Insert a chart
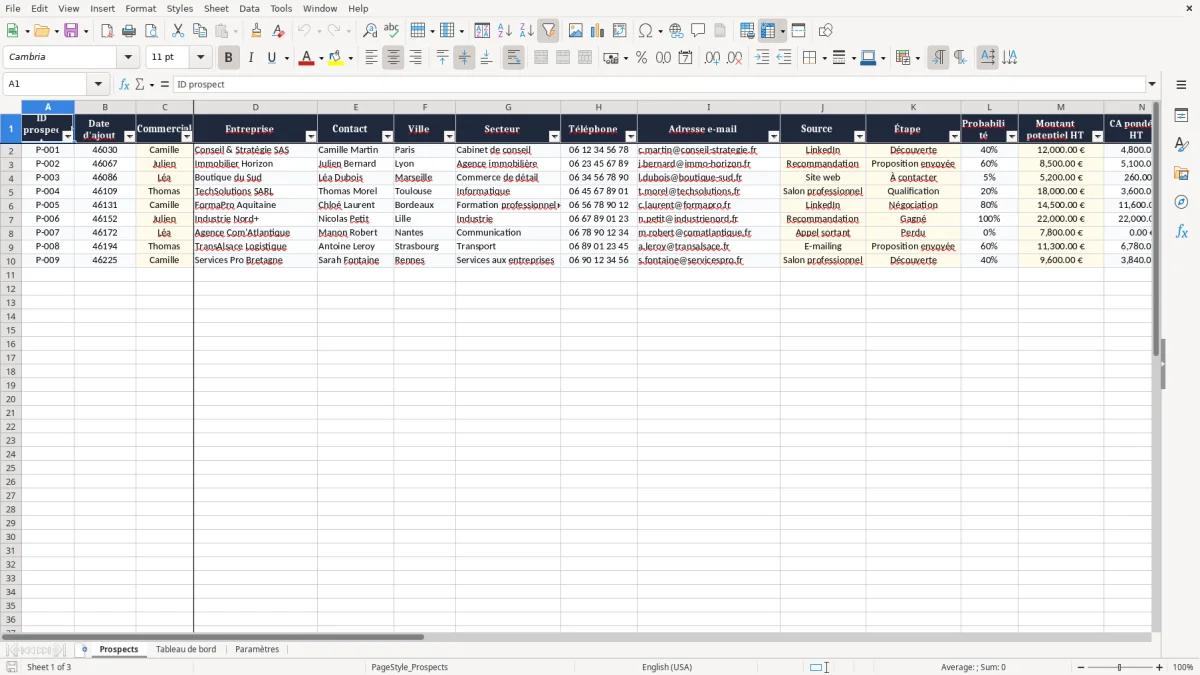The height and width of the screenshot is (675, 1200). (x=598, y=31)
